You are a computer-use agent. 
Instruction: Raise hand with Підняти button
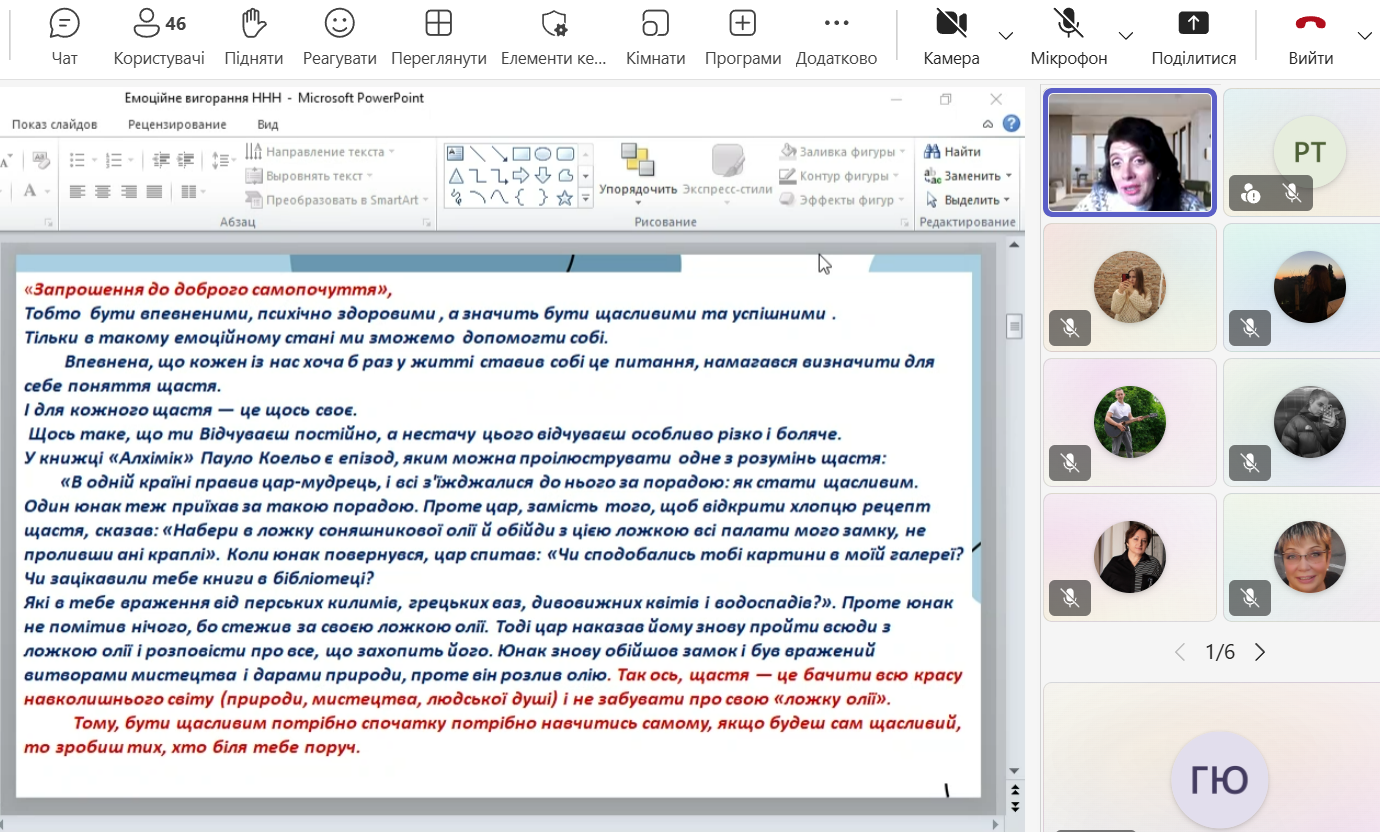tap(254, 38)
